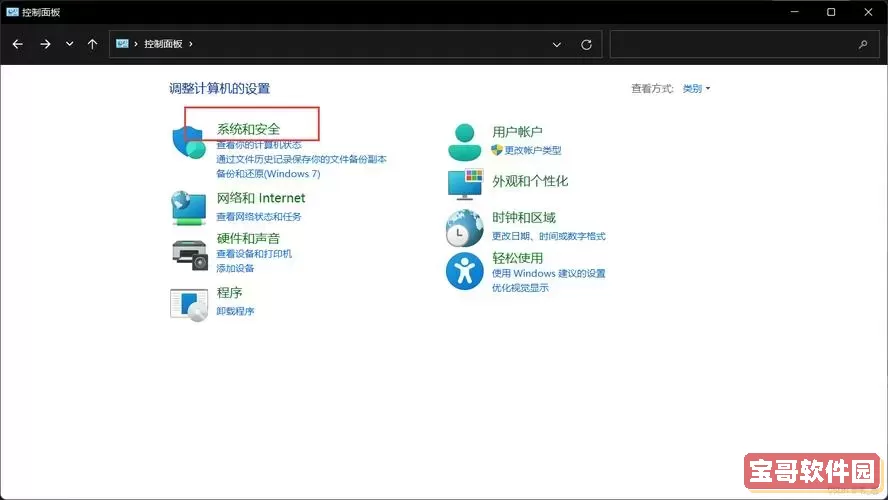
Task: Go up one level with the up arrow
Action: (x=92, y=44)
